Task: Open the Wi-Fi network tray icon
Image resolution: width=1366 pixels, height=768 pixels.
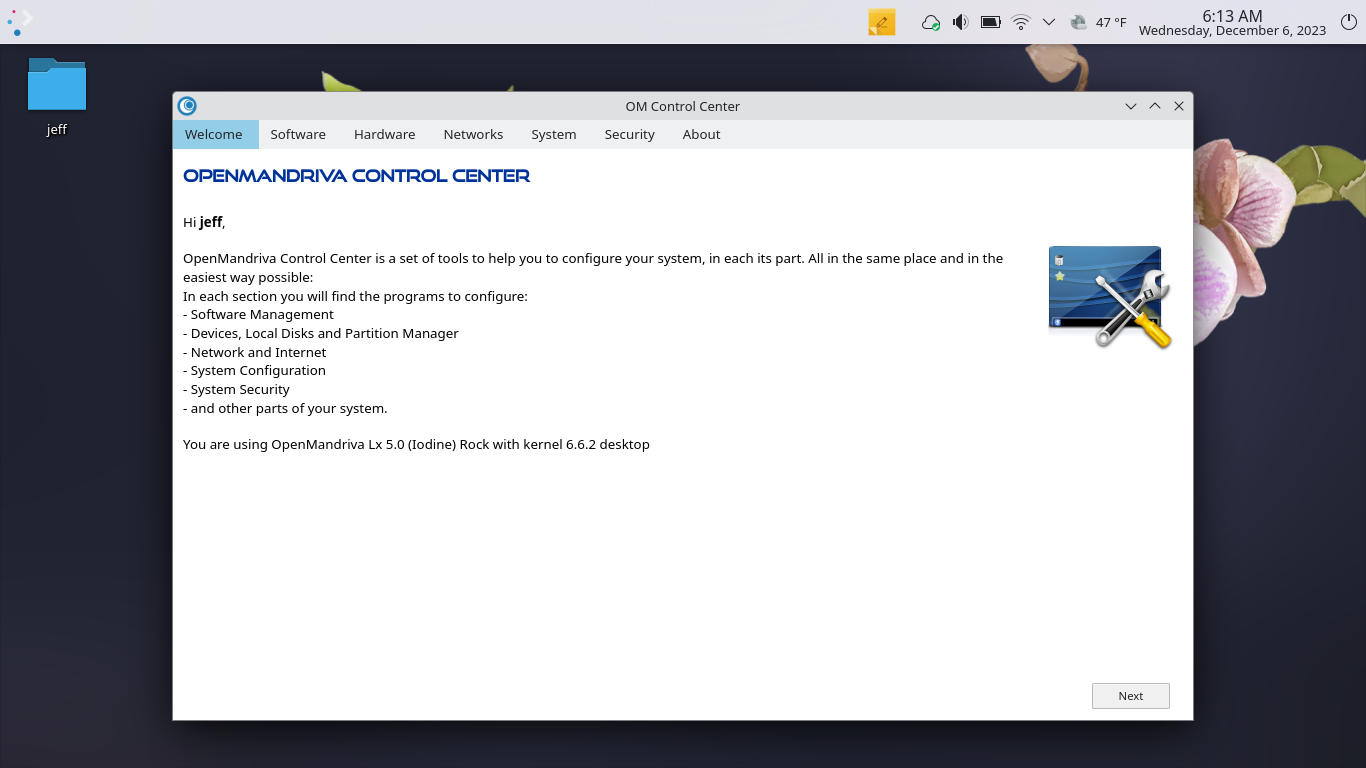Action: click(1021, 22)
